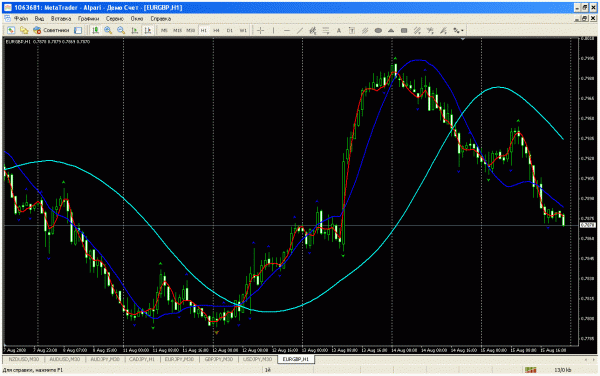The height and width of the screenshot is (376, 600).
Task: Select the D1 timeframe button
Action: (x=230, y=30)
